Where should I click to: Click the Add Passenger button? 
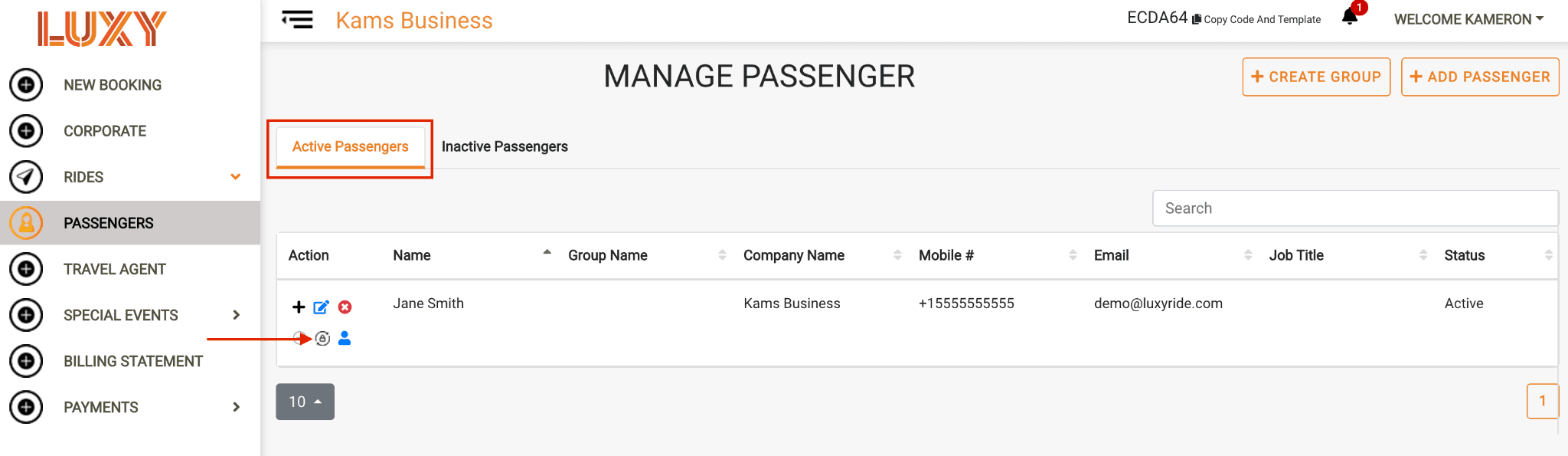(x=1480, y=77)
